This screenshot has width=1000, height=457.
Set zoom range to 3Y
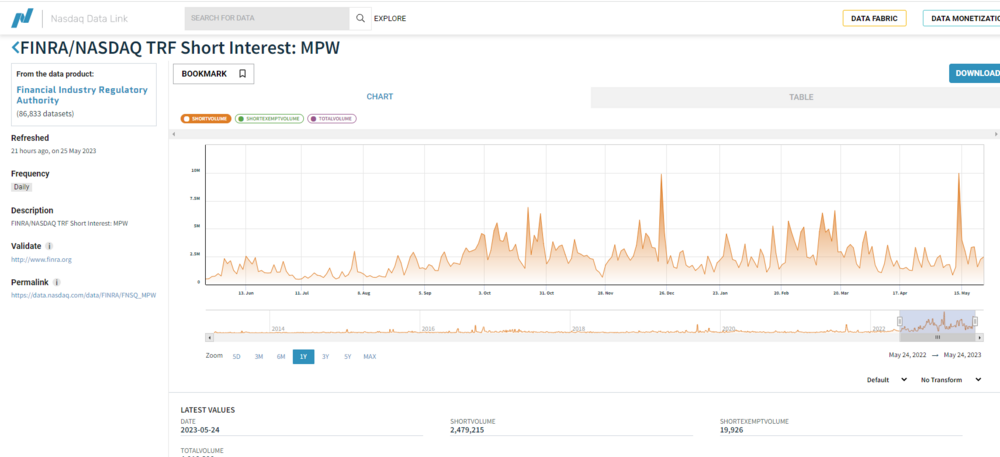pos(325,357)
